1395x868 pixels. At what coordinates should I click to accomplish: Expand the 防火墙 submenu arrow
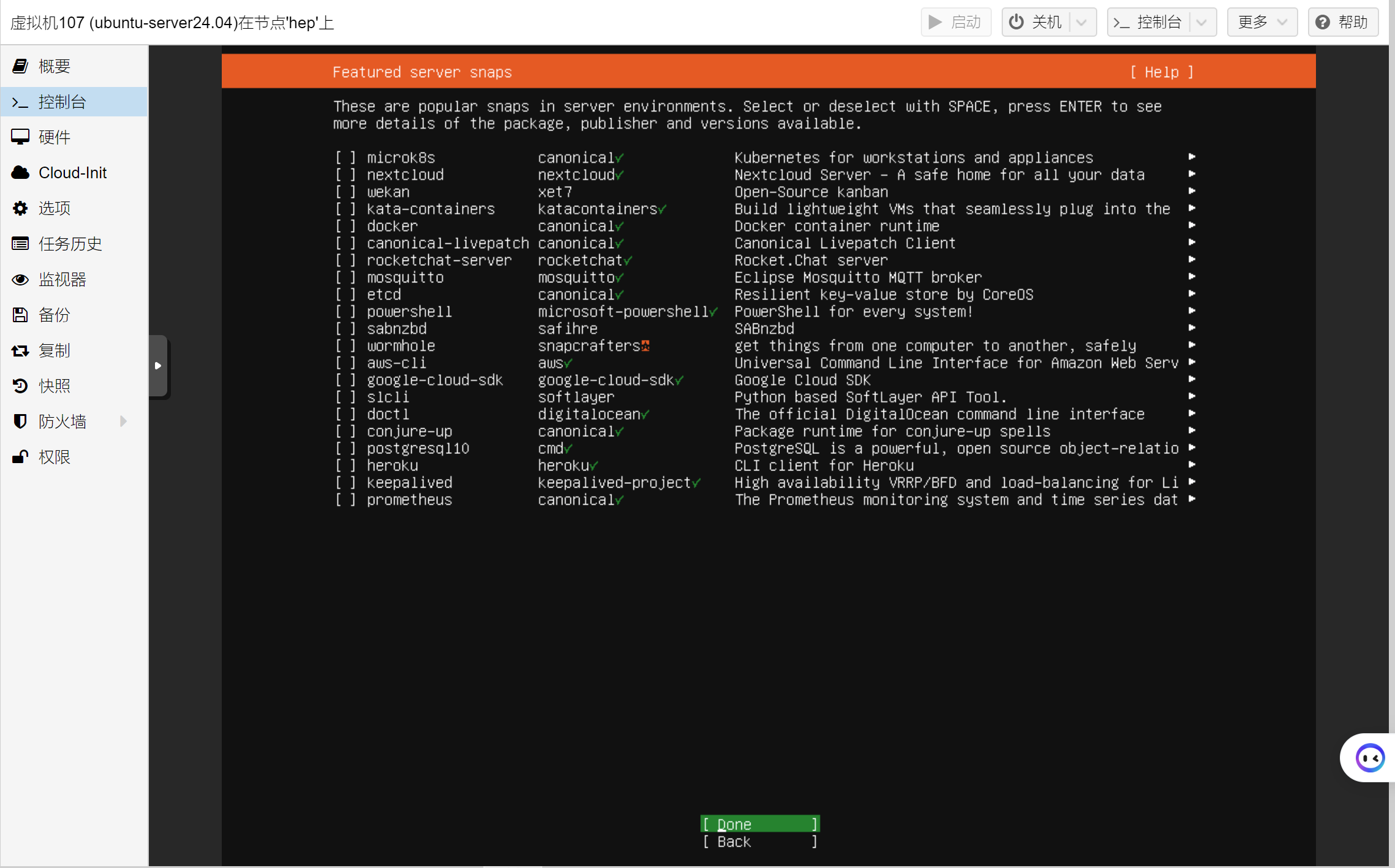(123, 421)
